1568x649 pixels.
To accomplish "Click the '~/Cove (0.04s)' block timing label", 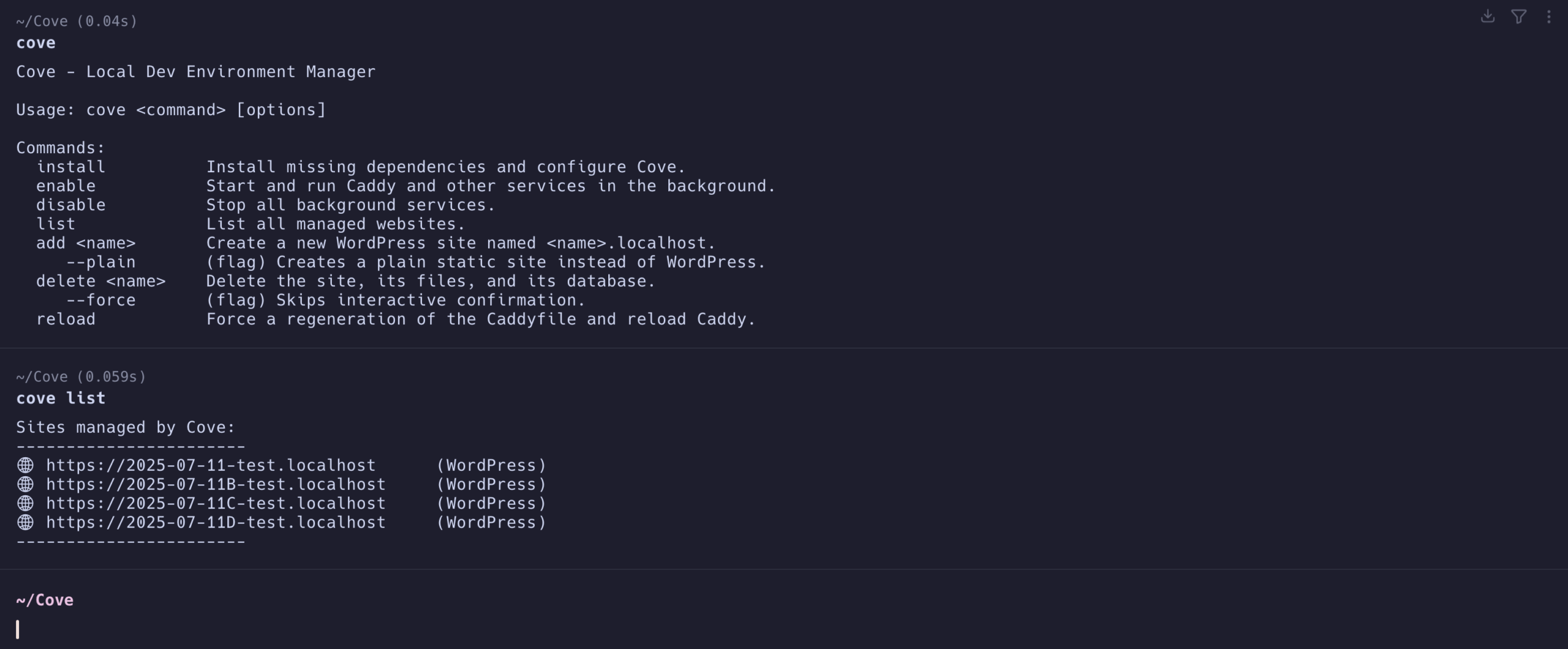I will [x=77, y=21].
